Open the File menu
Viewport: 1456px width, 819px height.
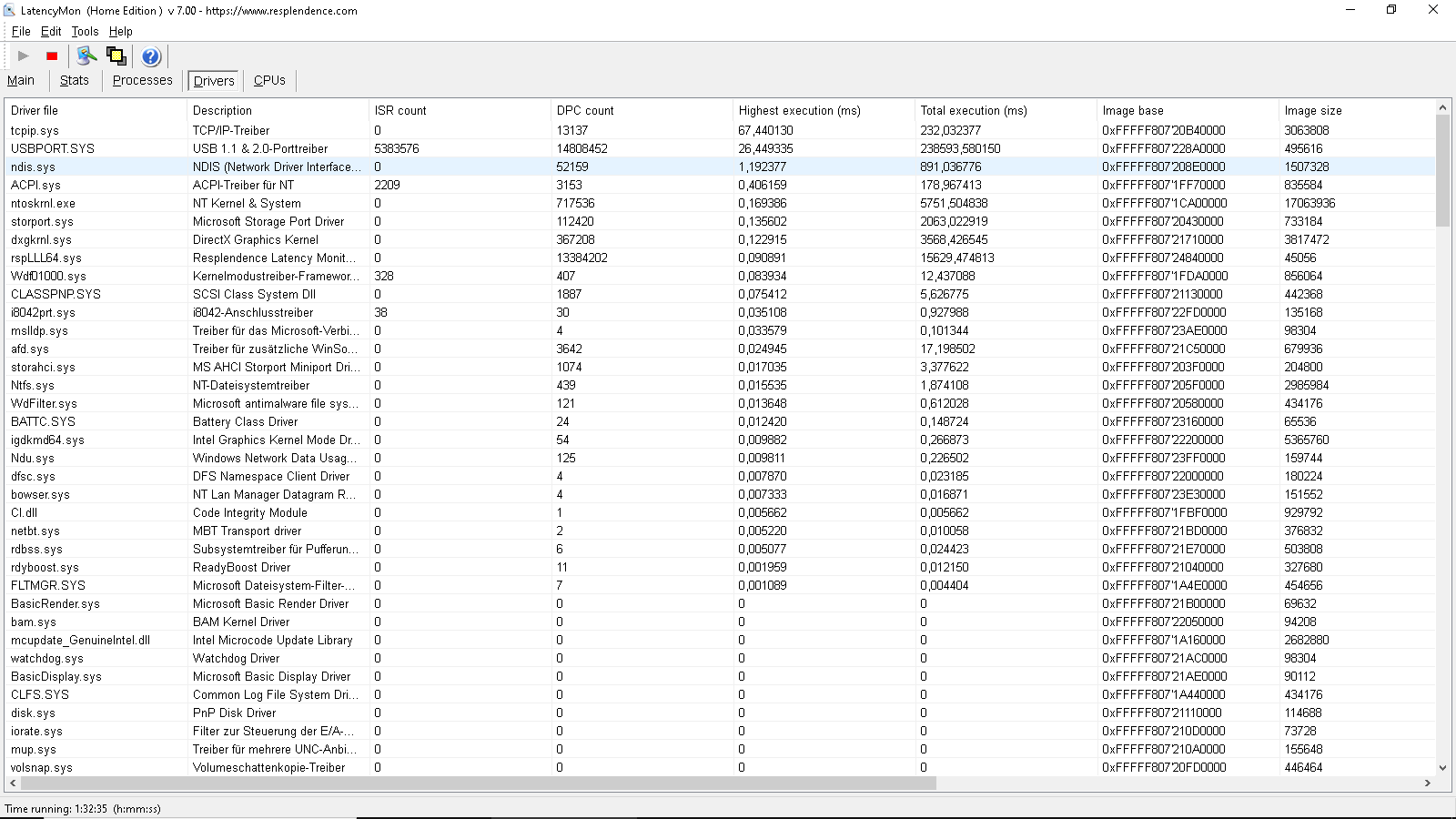pyautogui.click(x=21, y=31)
